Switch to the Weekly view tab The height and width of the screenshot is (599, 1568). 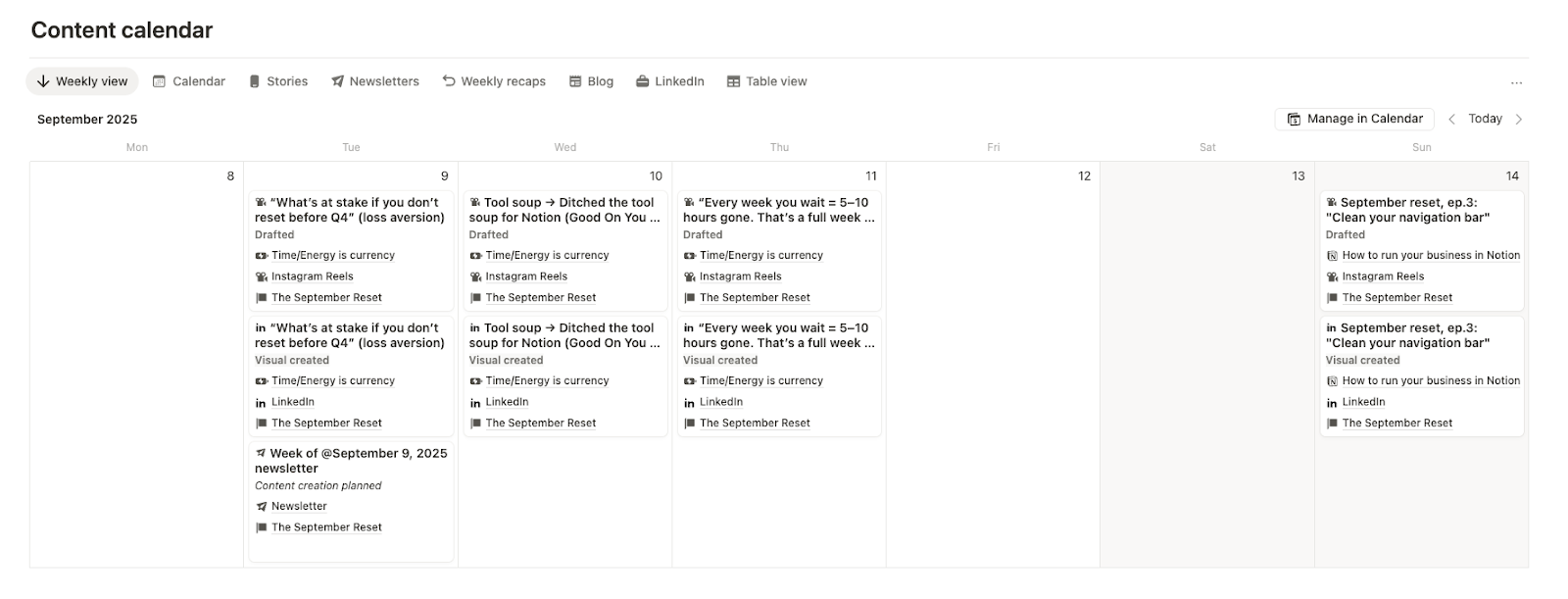(82, 82)
